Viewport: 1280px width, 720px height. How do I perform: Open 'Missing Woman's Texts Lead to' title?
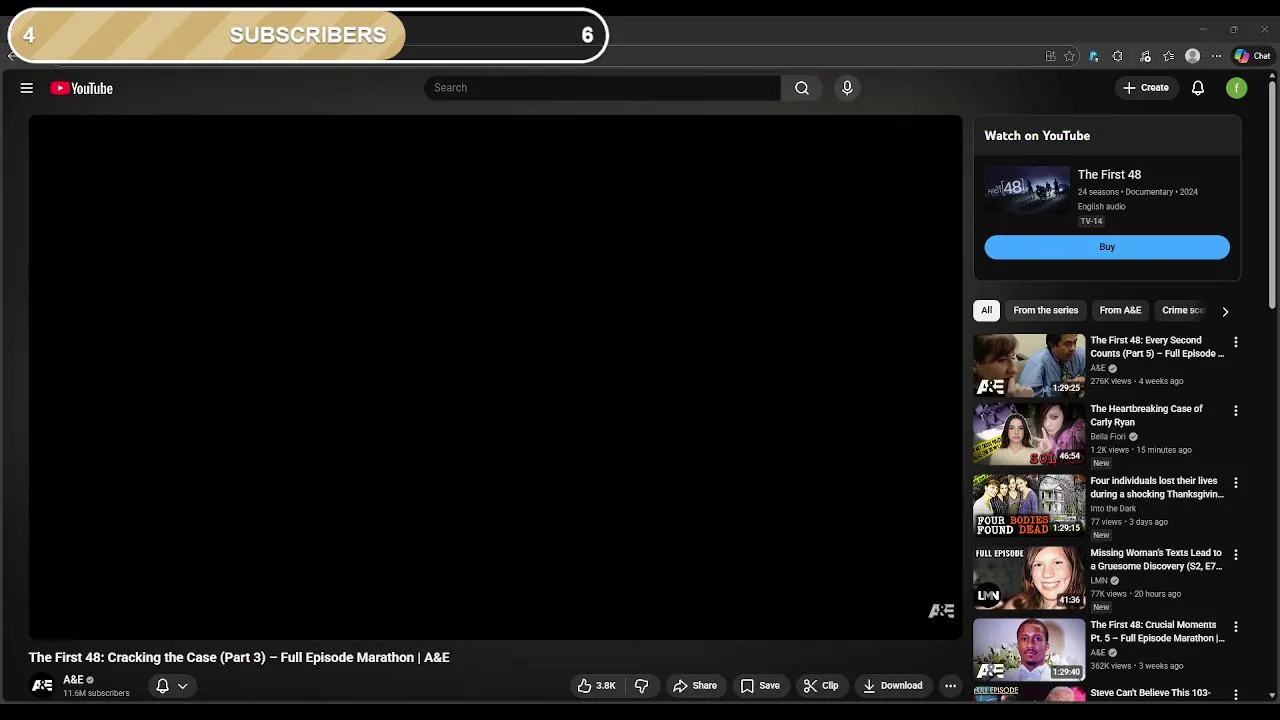pos(1156,559)
